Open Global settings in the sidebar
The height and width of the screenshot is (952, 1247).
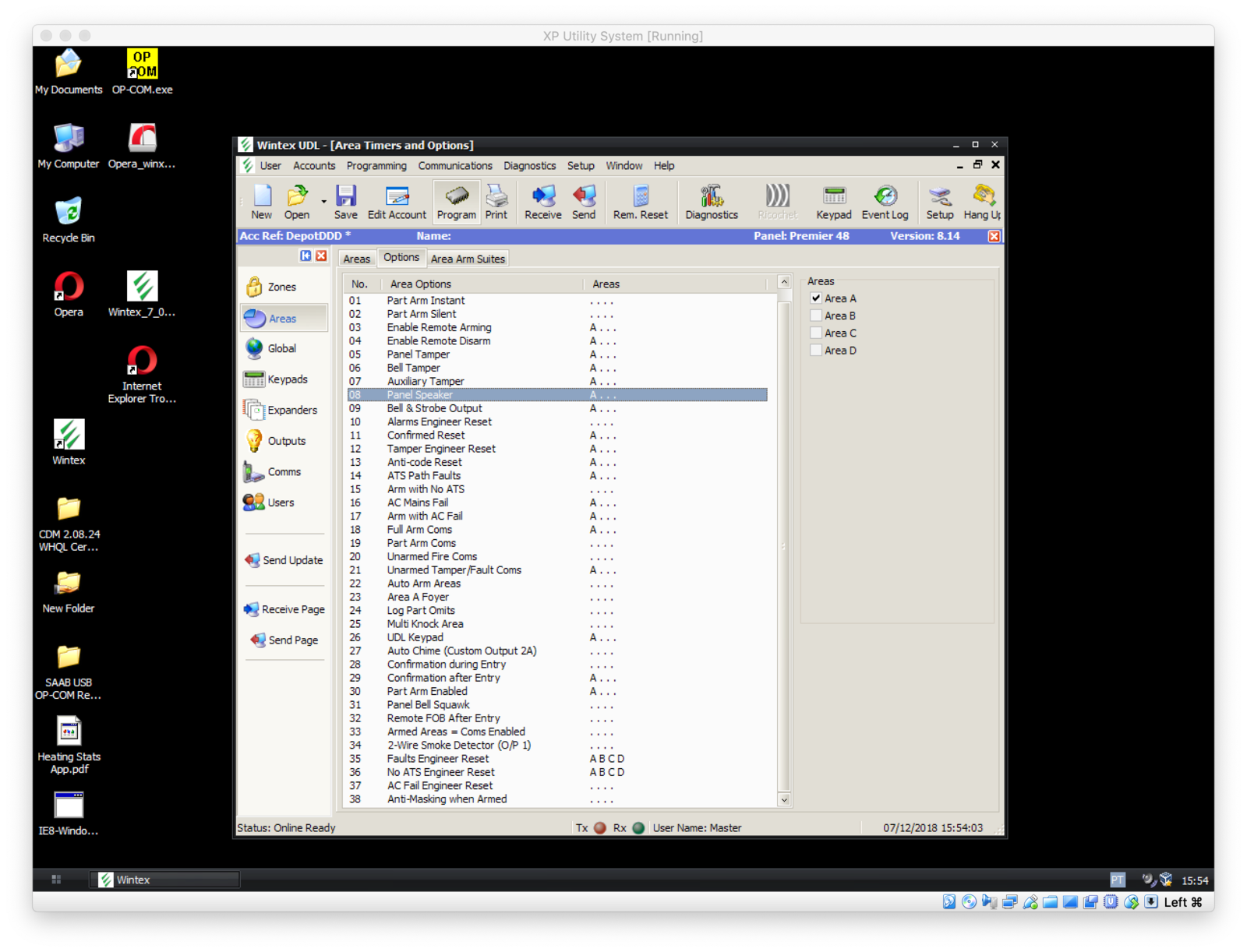pyautogui.click(x=283, y=349)
